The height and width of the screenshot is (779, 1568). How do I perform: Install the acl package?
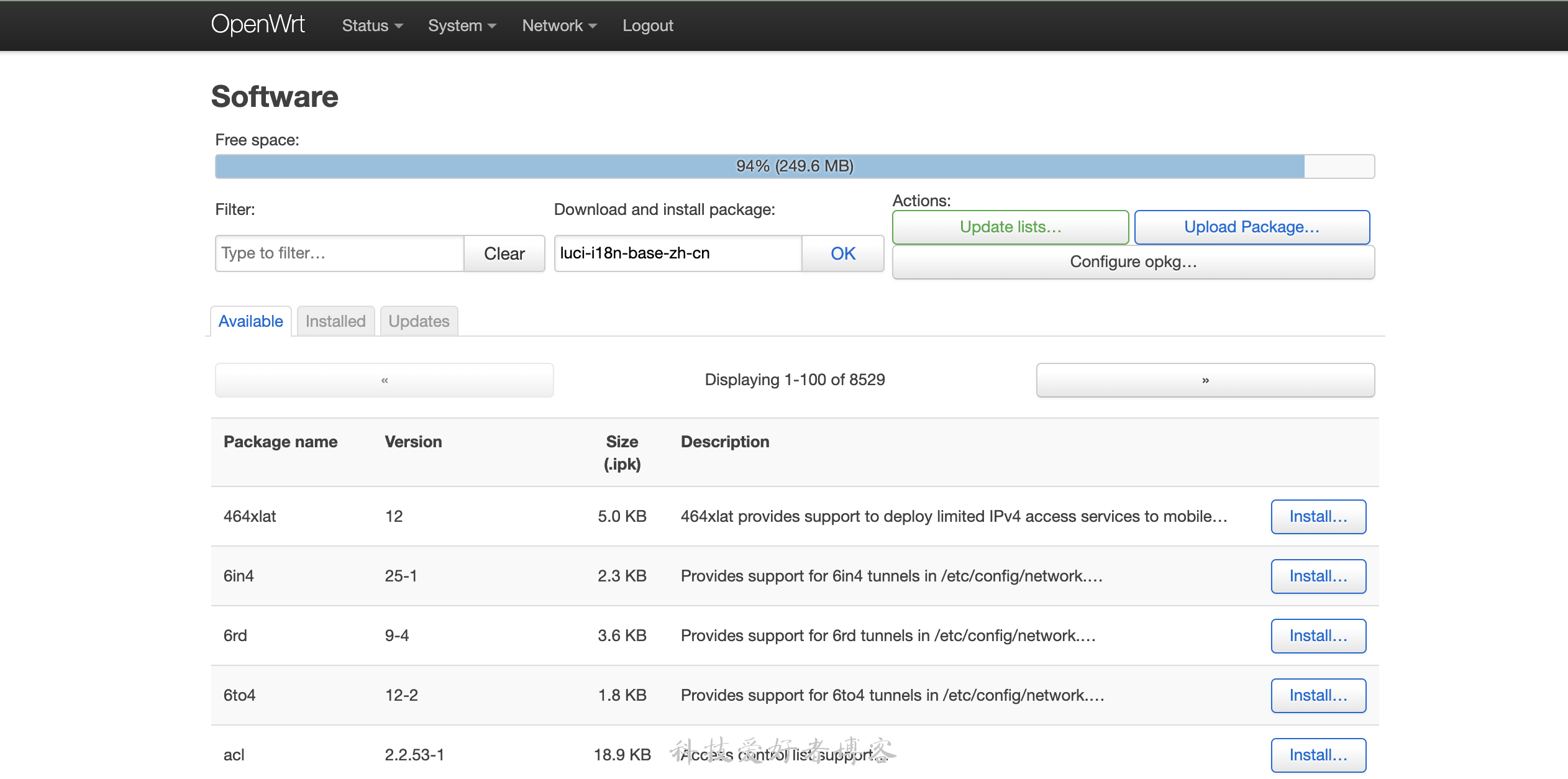coord(1318,755)
